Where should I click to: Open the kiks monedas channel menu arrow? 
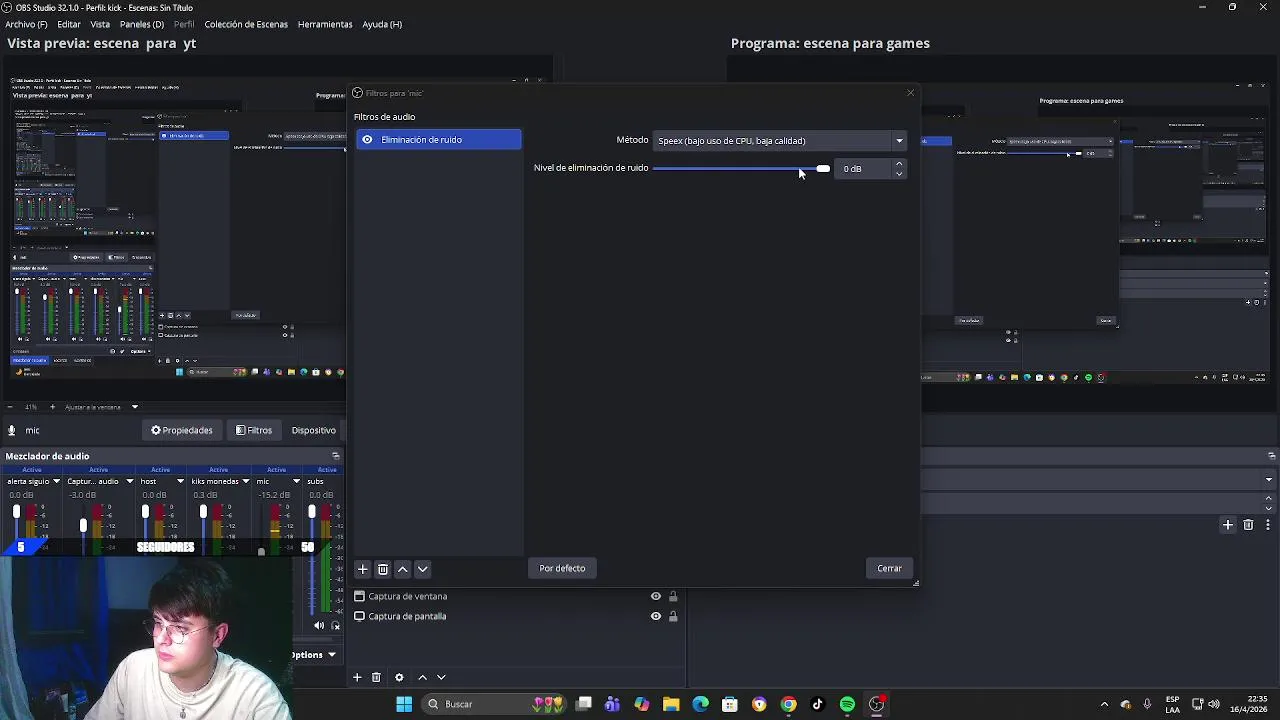pos(245,482)
